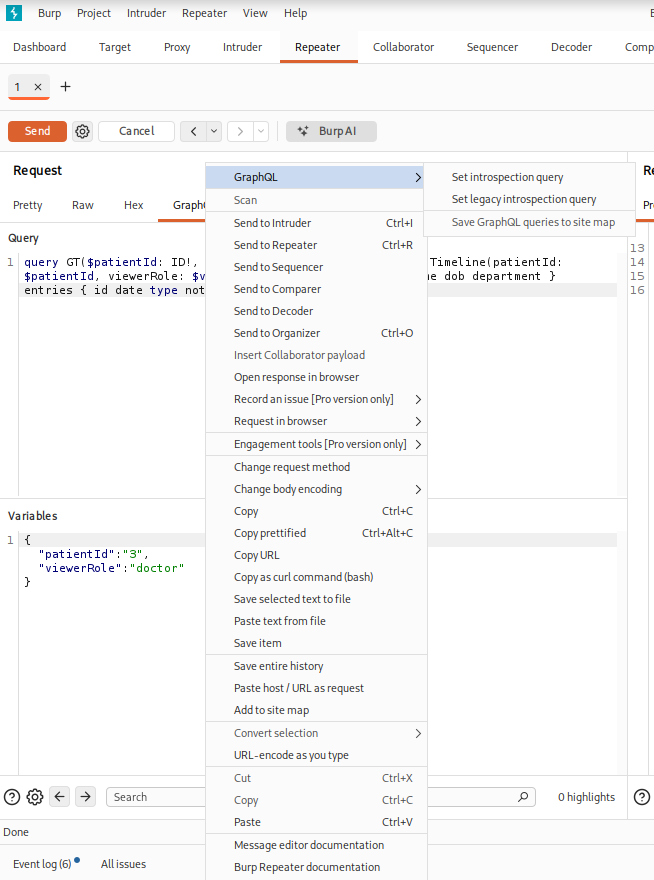The image size is (654, 880).
Task: Open search settings gear at bottom
Action: (x=35, y=797)
